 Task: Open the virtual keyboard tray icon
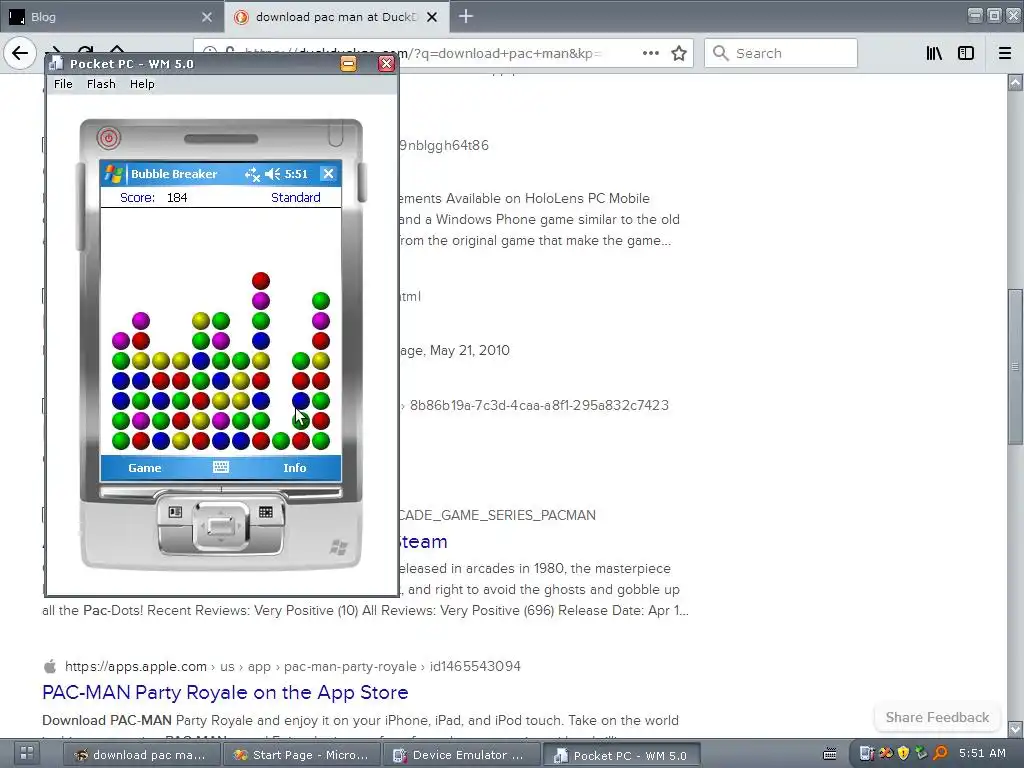coord(830,754)
